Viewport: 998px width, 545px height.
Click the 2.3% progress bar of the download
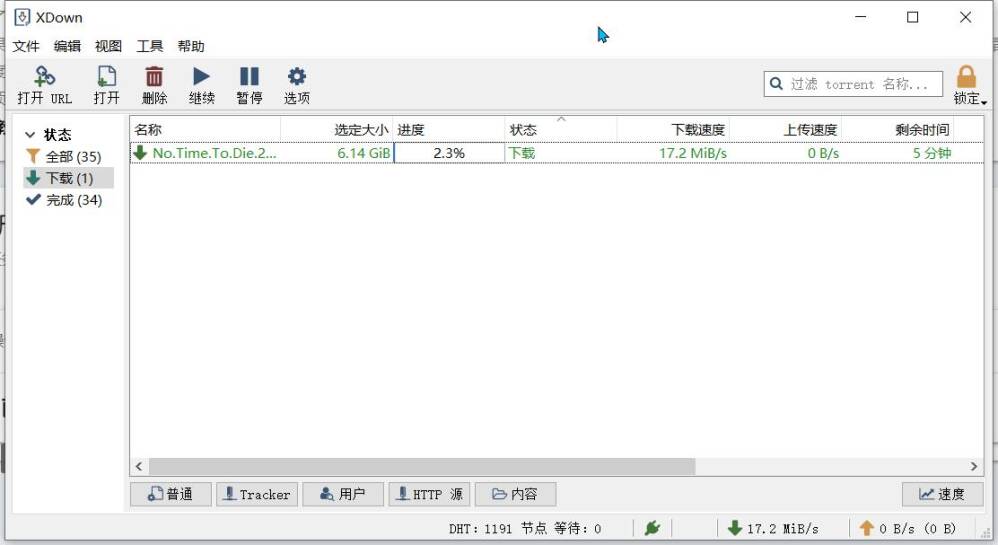pyautogui.click(x=449, y=153)
